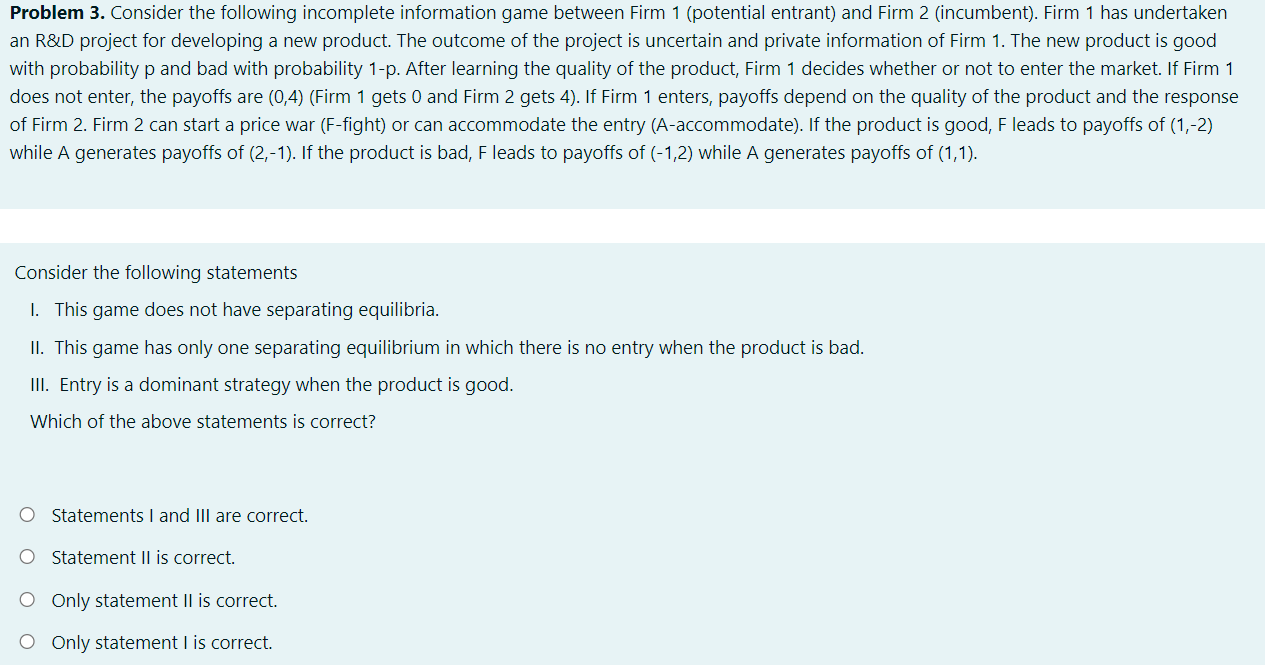Click the answer label "Only statement I is correct."
Viewport: 1265px width, 665px height.
tap(162, 643)
